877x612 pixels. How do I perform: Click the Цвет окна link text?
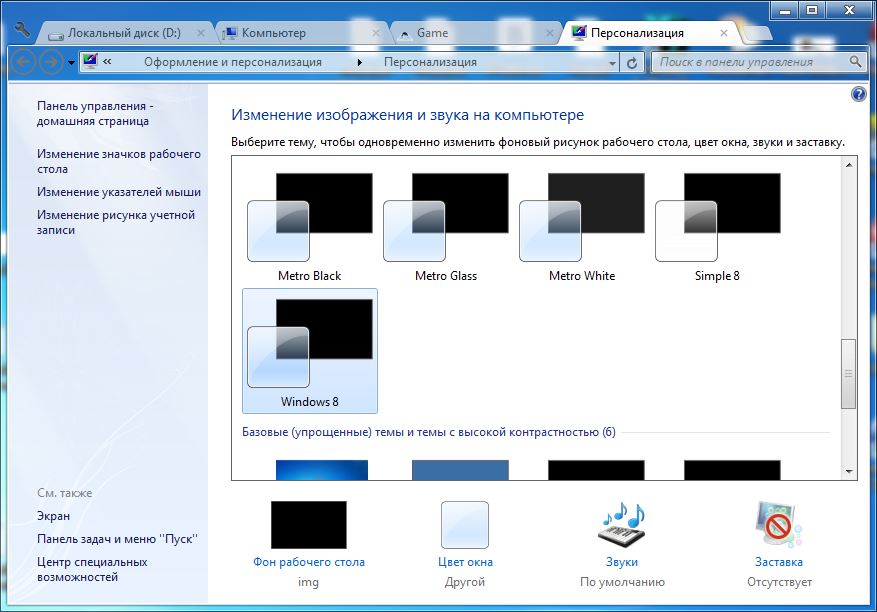point(465,562)
